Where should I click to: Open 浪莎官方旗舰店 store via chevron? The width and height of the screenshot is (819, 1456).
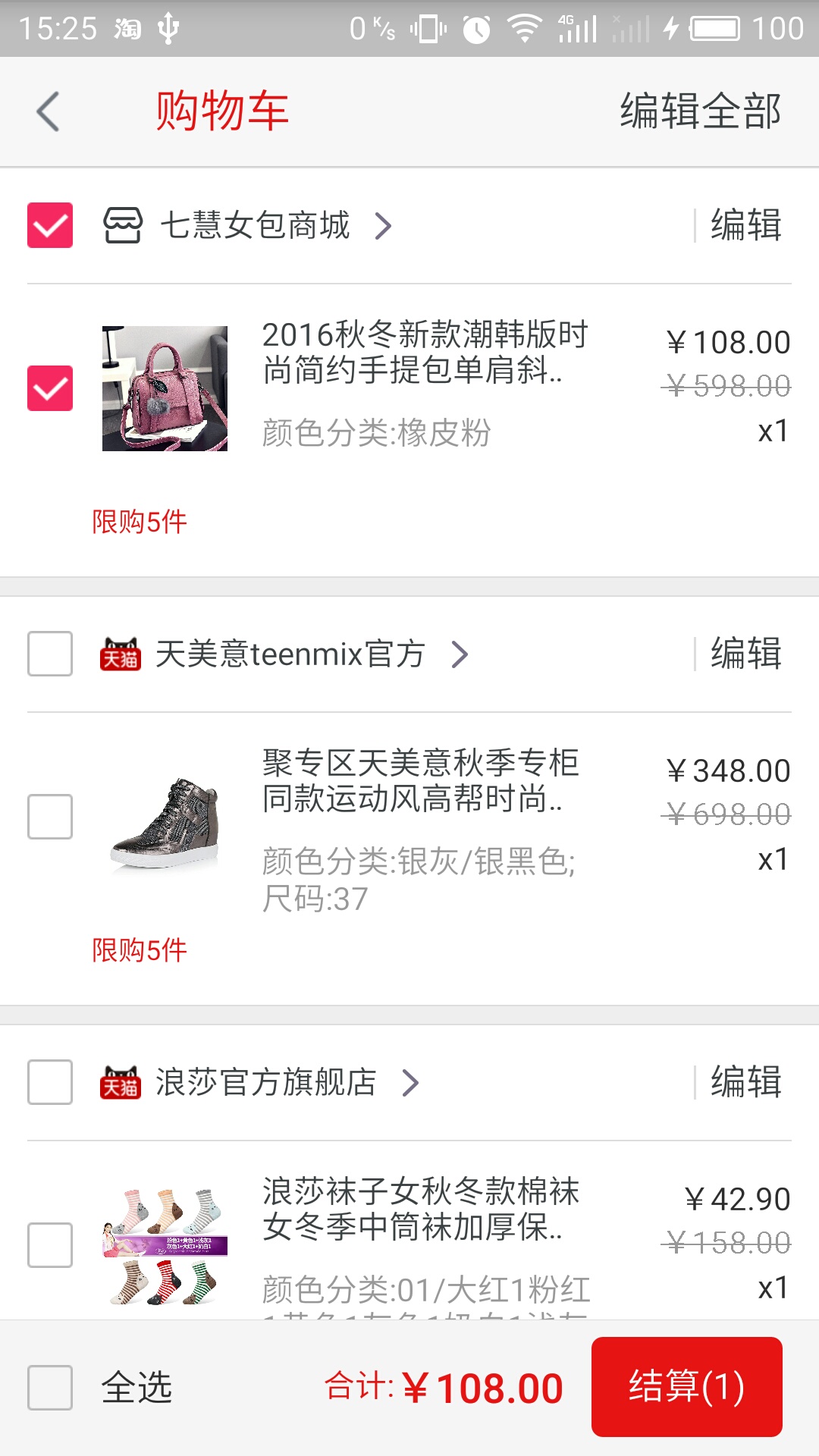click(410, 1082)
